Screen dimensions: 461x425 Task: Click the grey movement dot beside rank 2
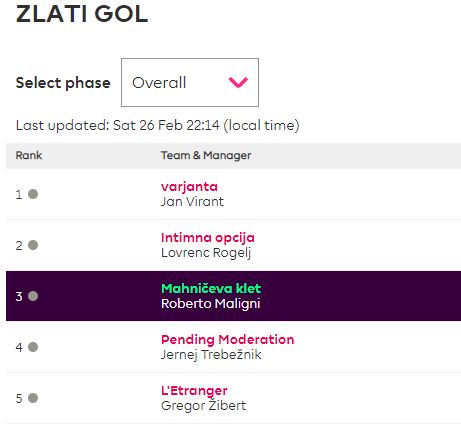[x=33, y=245]
